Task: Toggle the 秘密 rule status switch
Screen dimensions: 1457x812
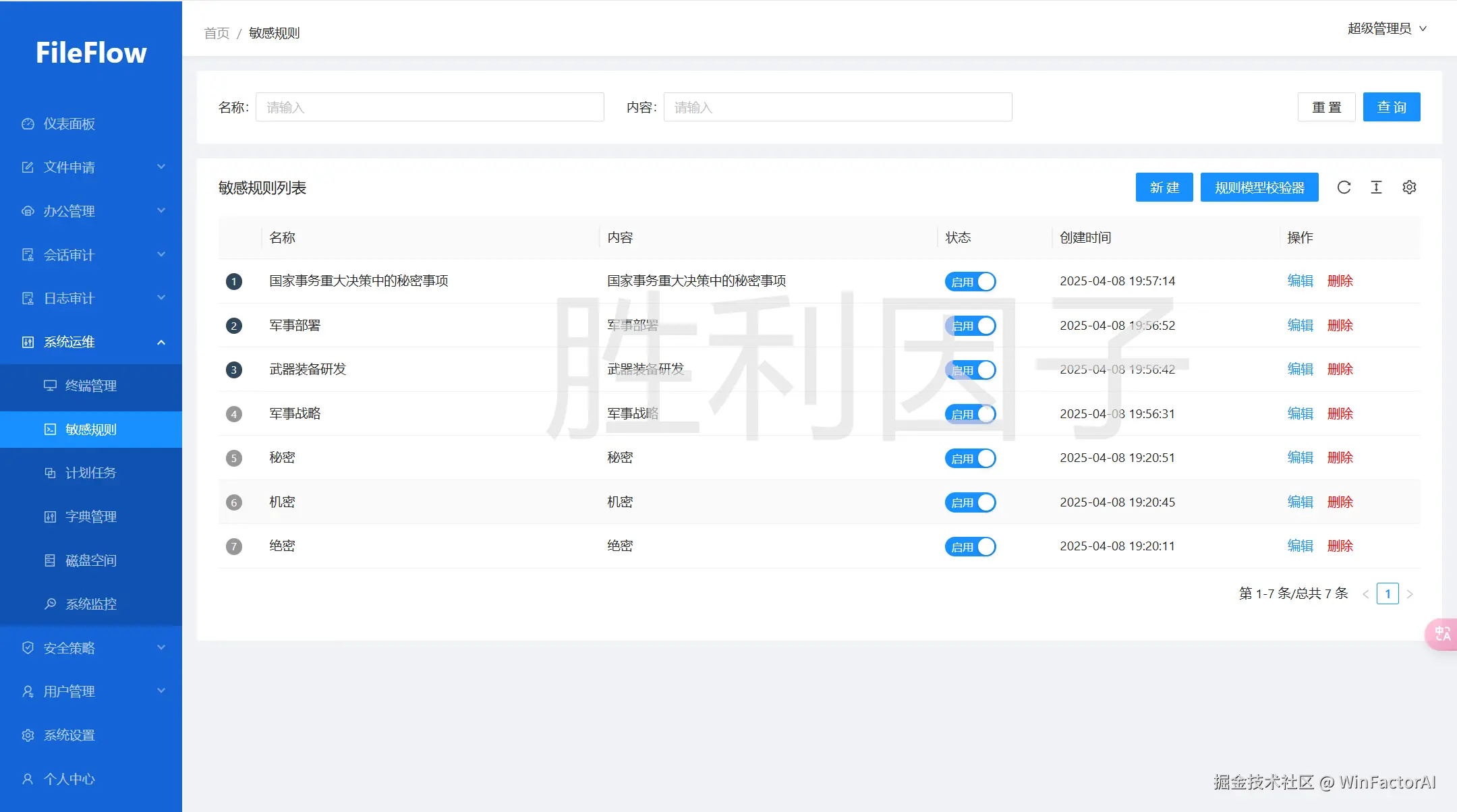Action: pyautogui.click(x=970, y=458)
